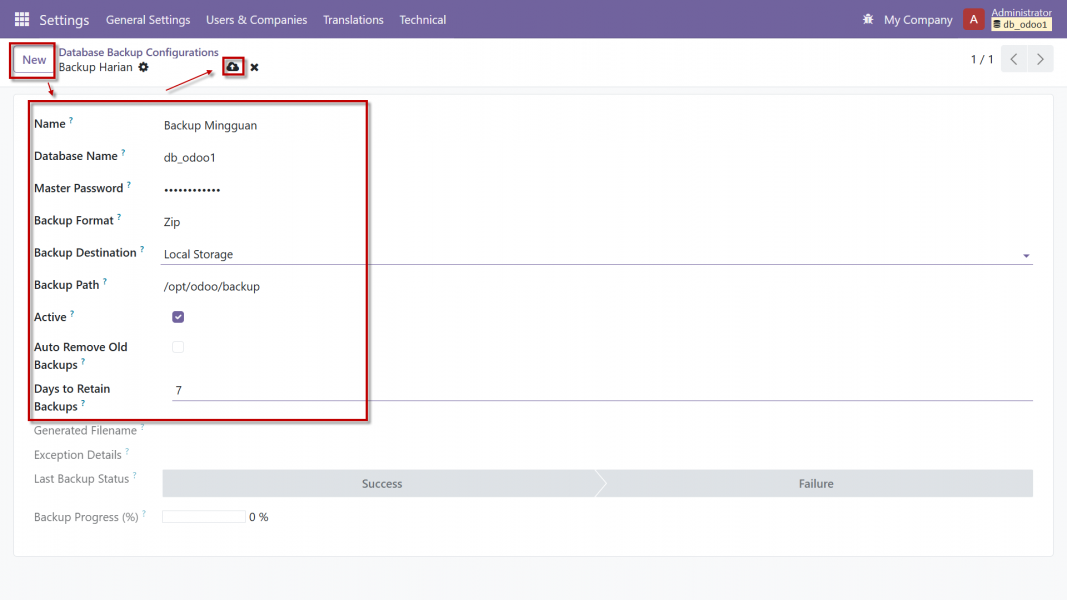Image resolution: width=1067 pixels, height=600 pixels.
Task: Click the Days to Retain Backups field
Action: [600, 390]
